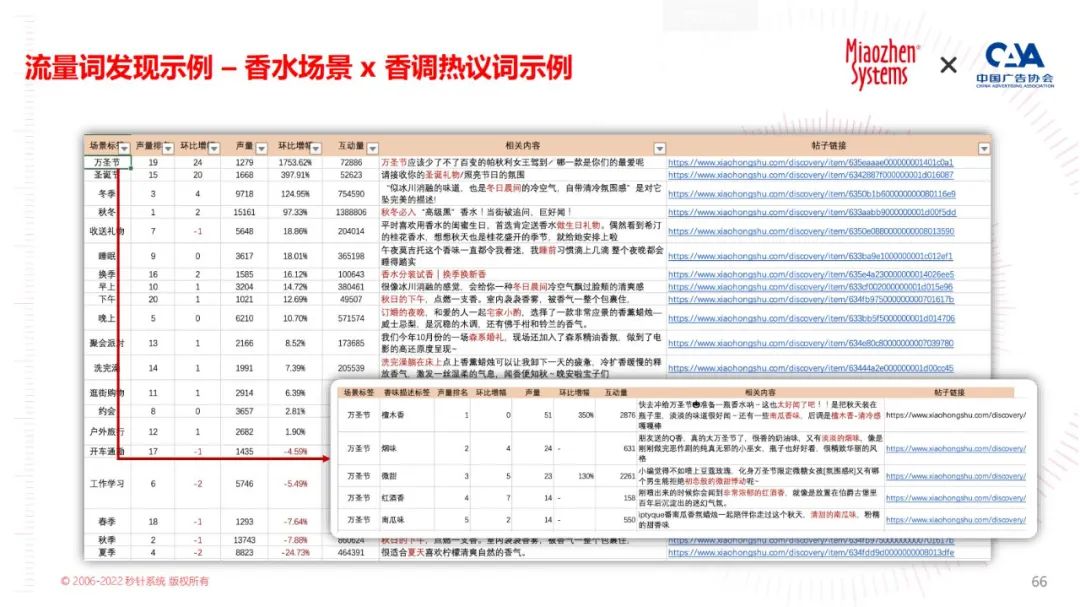Click the Miaozhen Systems logo
This screenshot has width=1080, height=607.
[882, 64]
